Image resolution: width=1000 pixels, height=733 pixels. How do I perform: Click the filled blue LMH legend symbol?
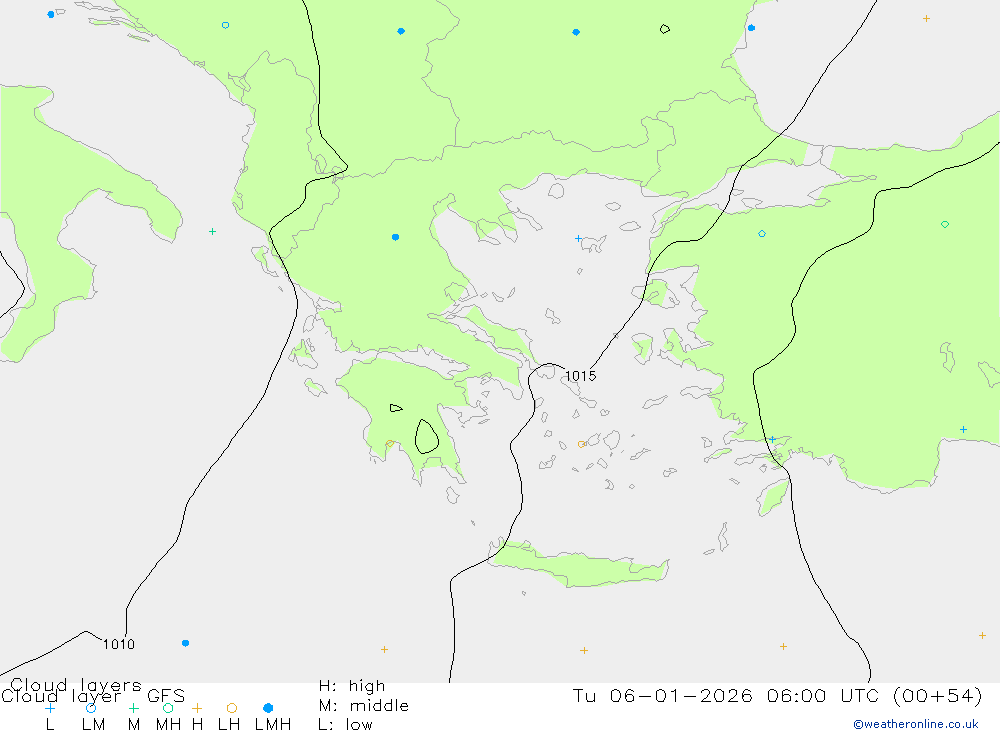tap(268, 708)
